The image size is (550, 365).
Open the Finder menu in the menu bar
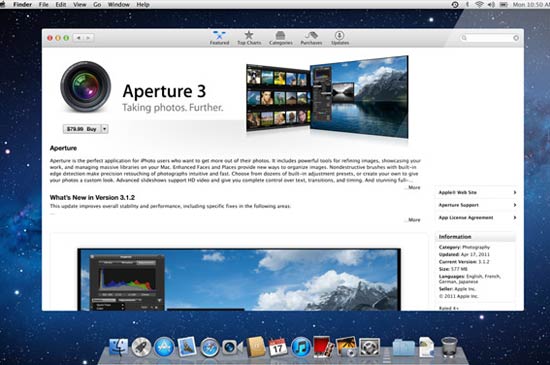[22, 5]
